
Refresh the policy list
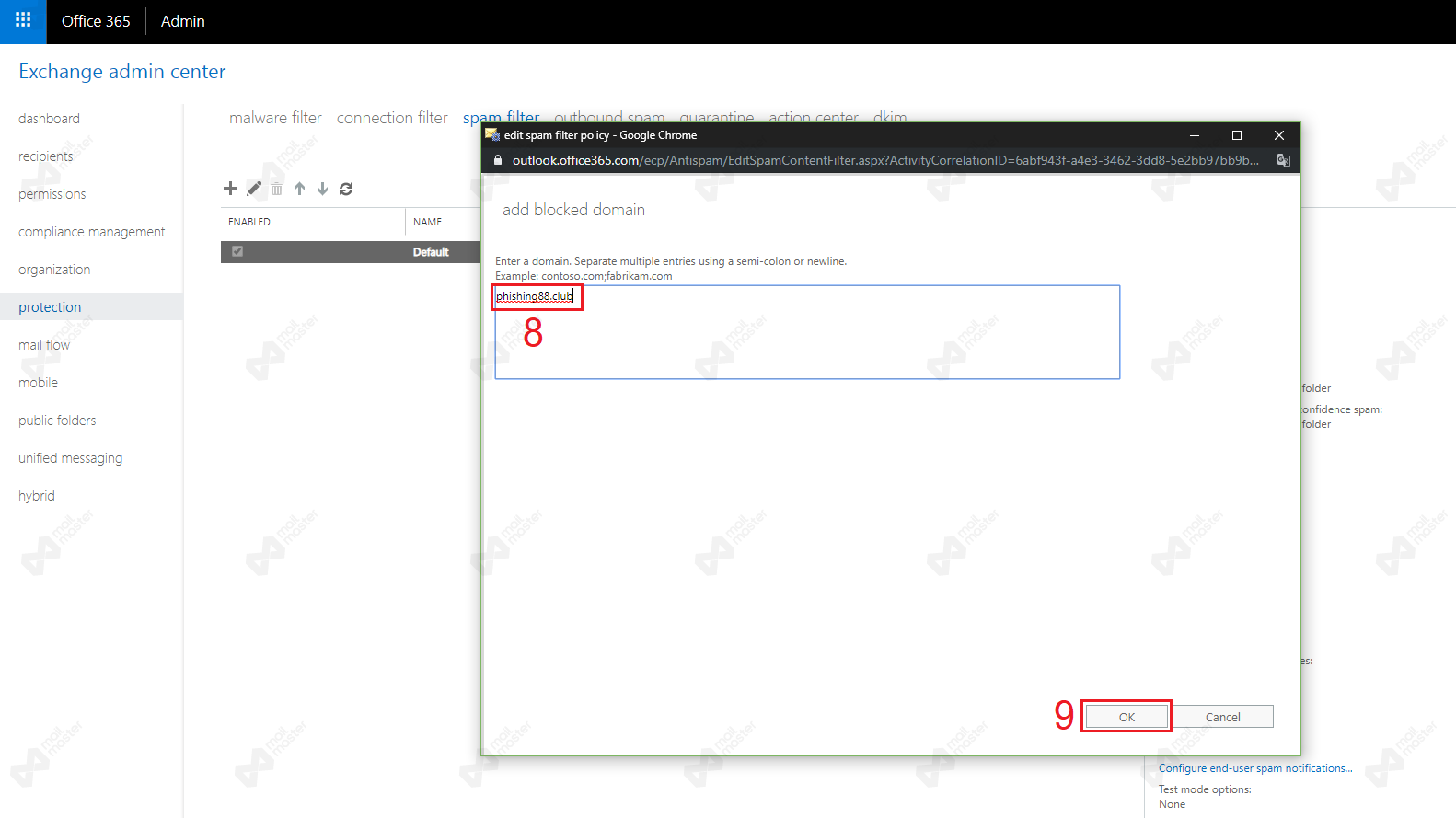(346, 189)
